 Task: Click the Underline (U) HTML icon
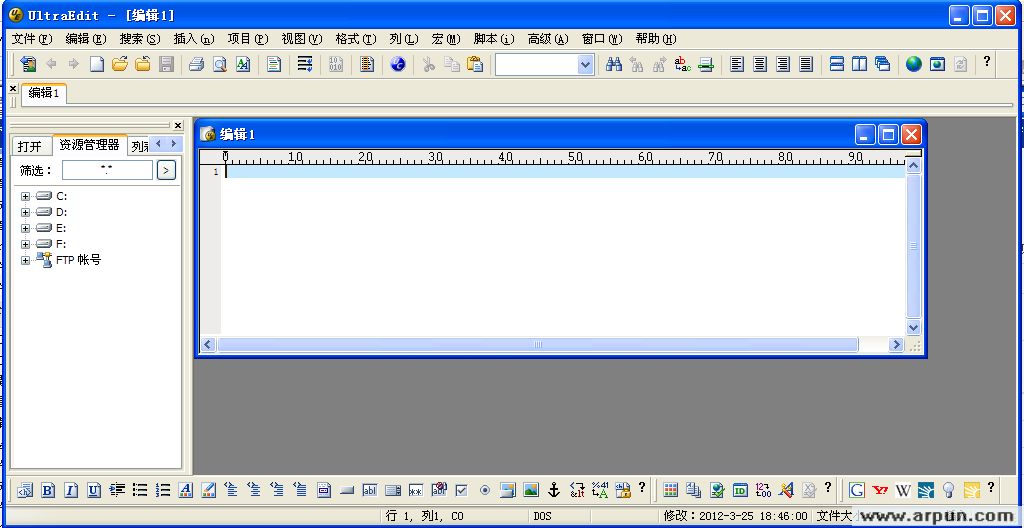tap(94, 490)
